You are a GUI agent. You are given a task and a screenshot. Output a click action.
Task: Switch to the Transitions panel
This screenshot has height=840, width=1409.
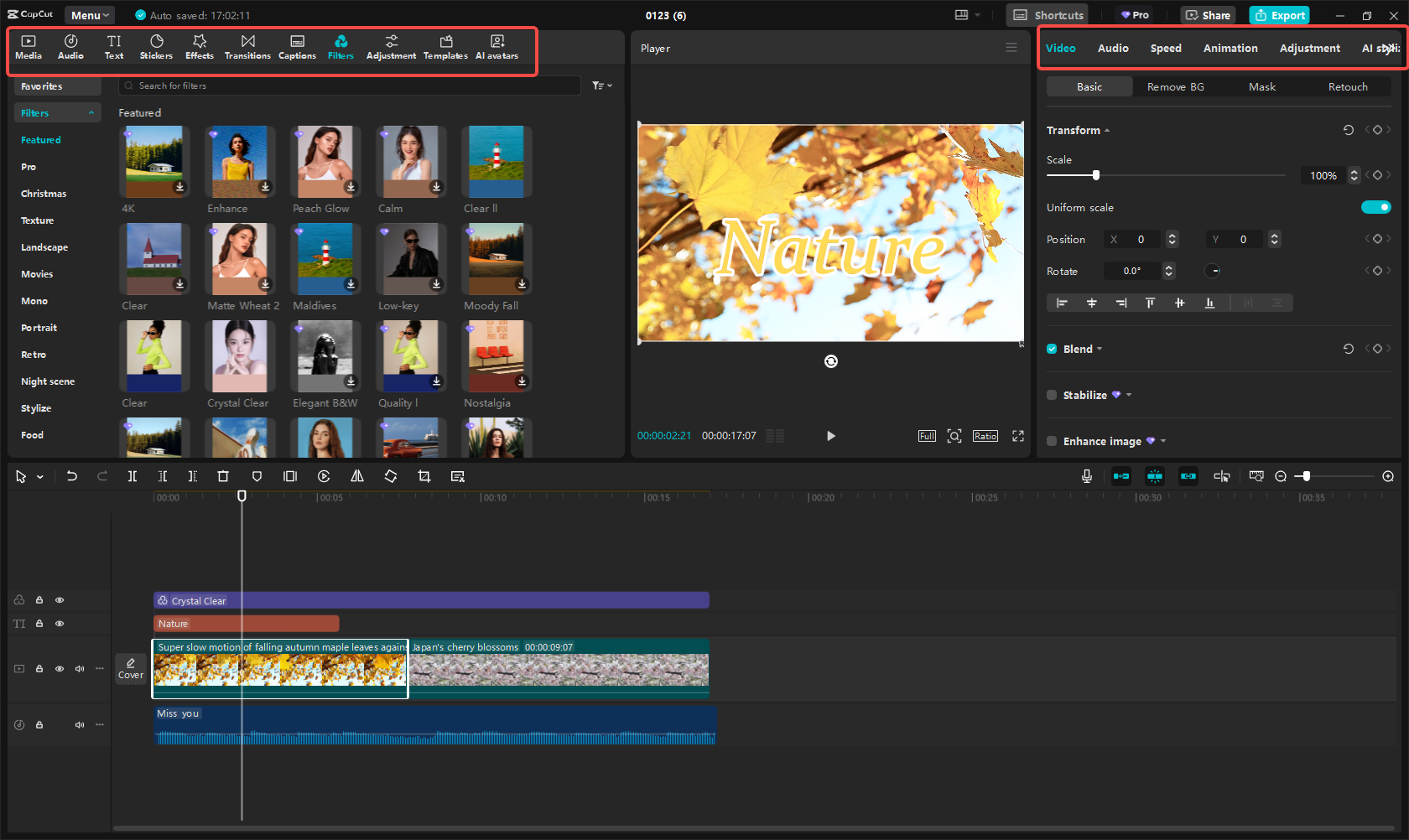click(x=247, y=46)
